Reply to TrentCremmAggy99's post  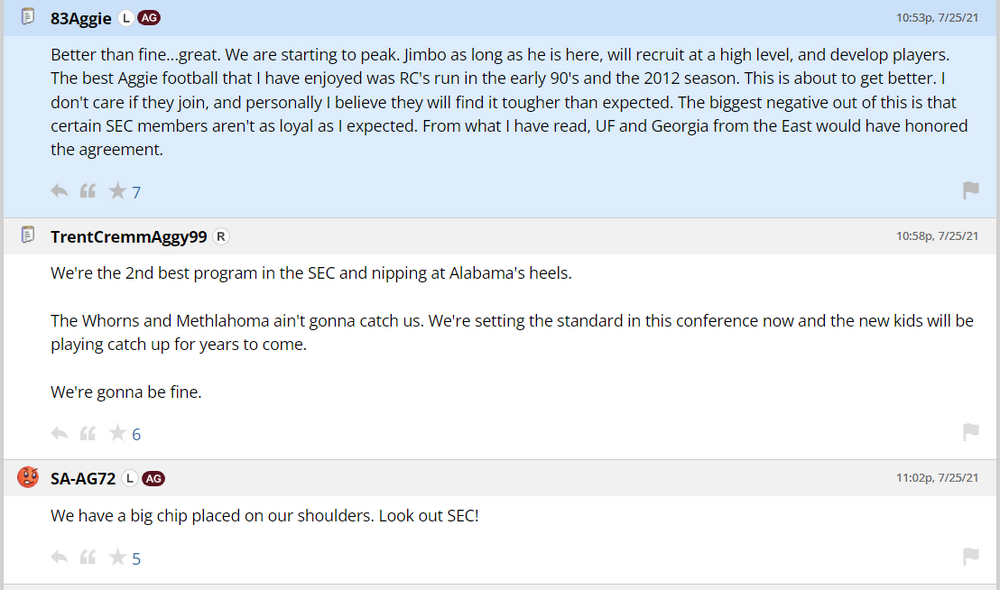tap(59, 433)
